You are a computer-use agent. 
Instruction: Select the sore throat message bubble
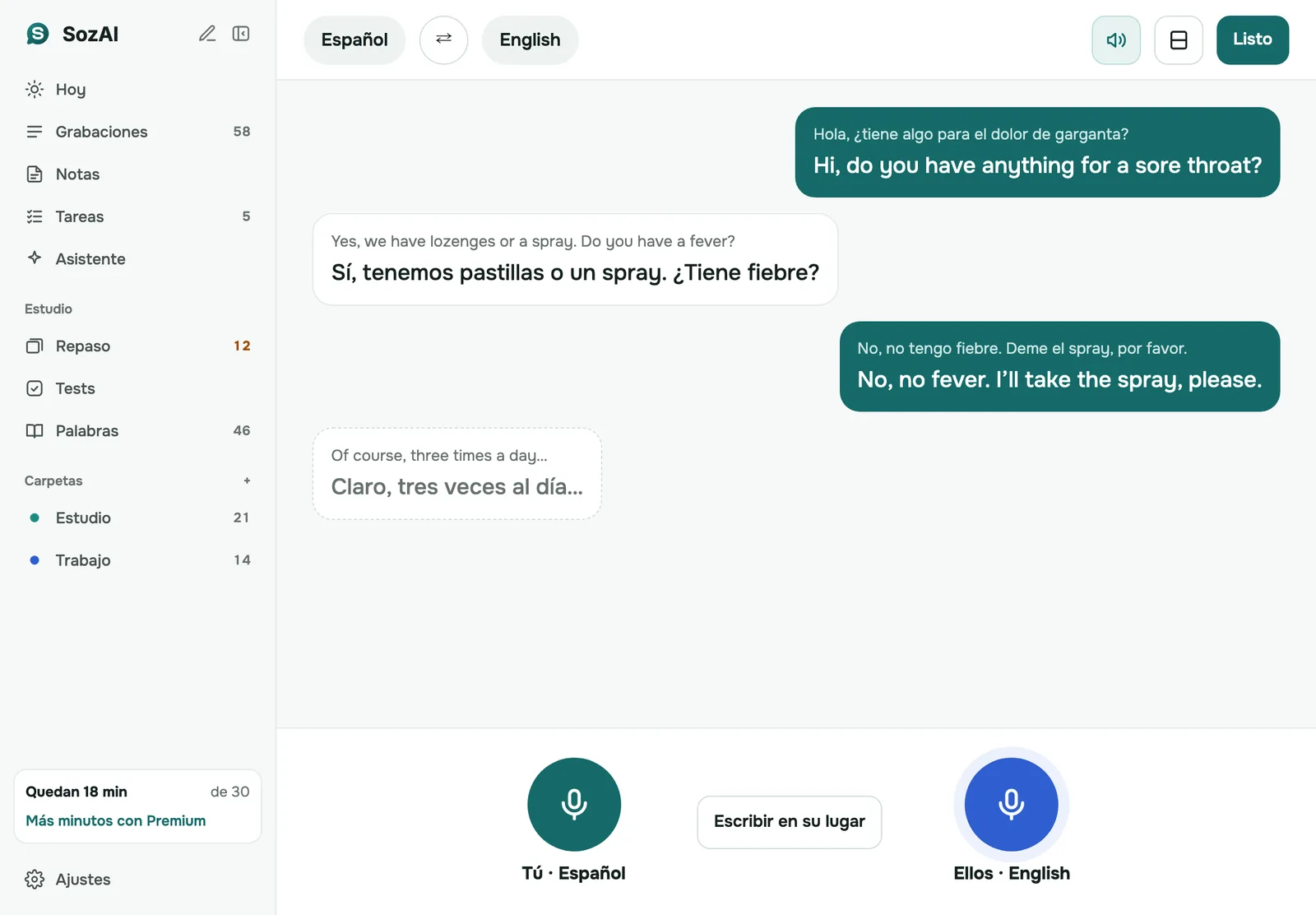click(x=1037, y=152)
